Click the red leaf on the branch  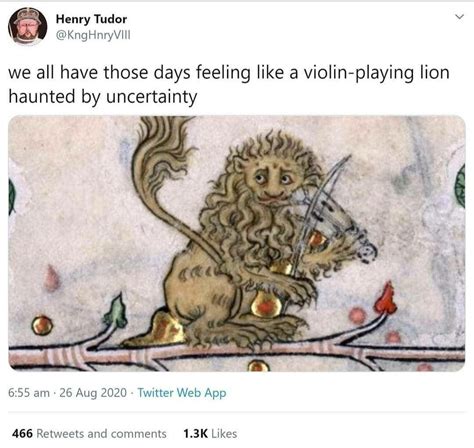[x=386, y=298]
